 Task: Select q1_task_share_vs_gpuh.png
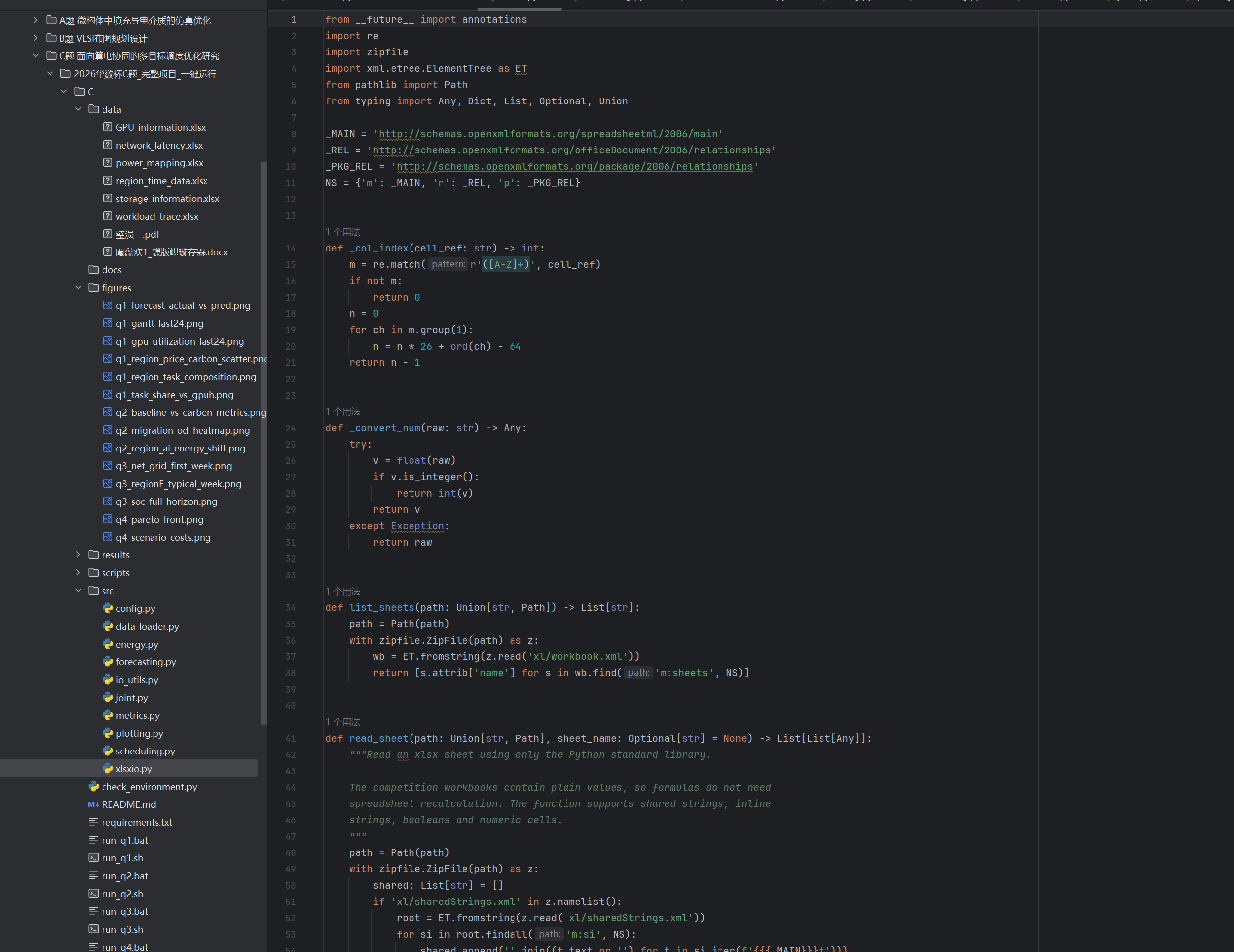click(x=175, y=395)
